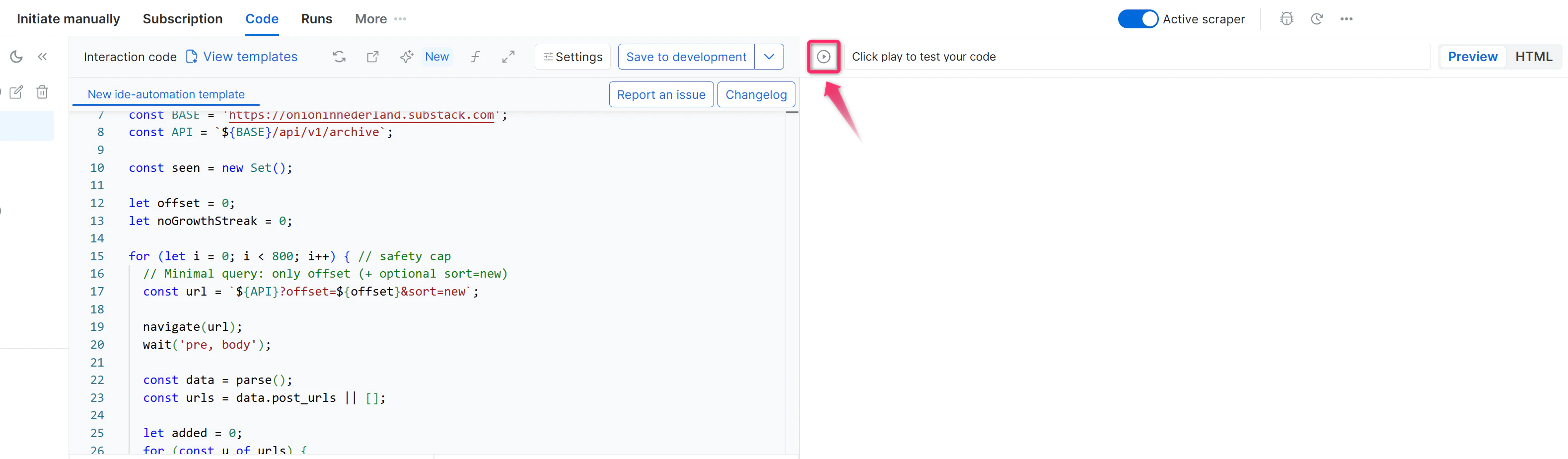Click the AI sparkle icon labeled New
This screenshot has width=1568, height=459.
point(407,57)
